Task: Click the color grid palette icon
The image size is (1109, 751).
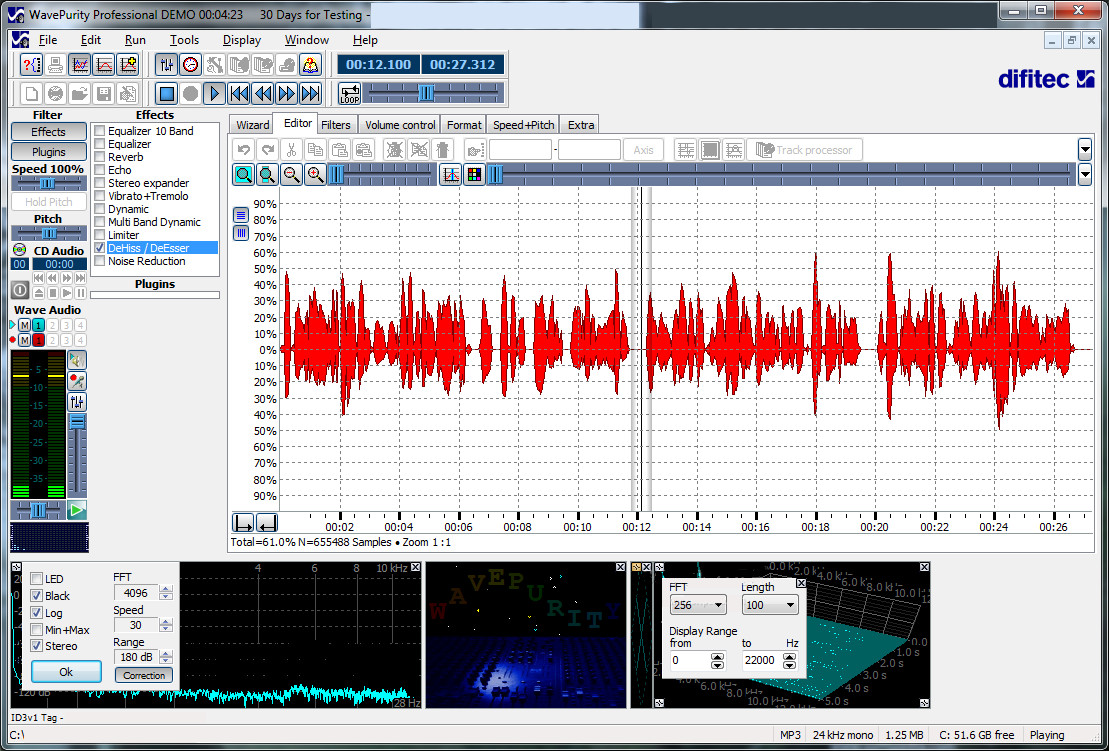Action: pos(474,175)
